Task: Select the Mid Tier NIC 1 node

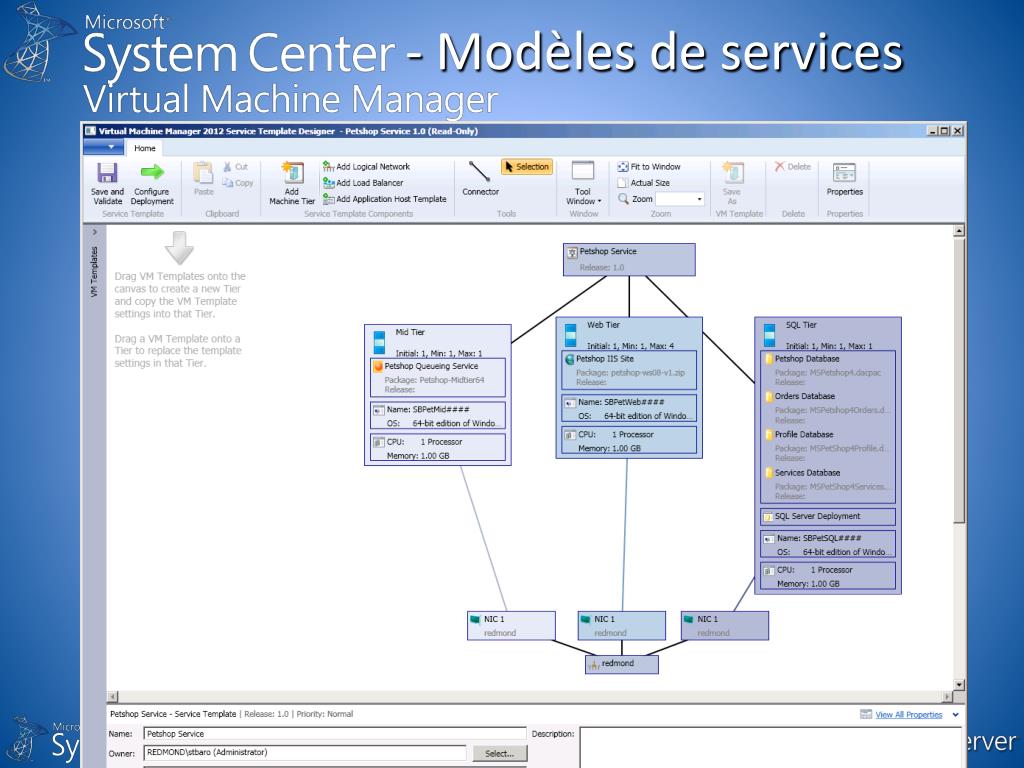Action: [x=511, y=626]
